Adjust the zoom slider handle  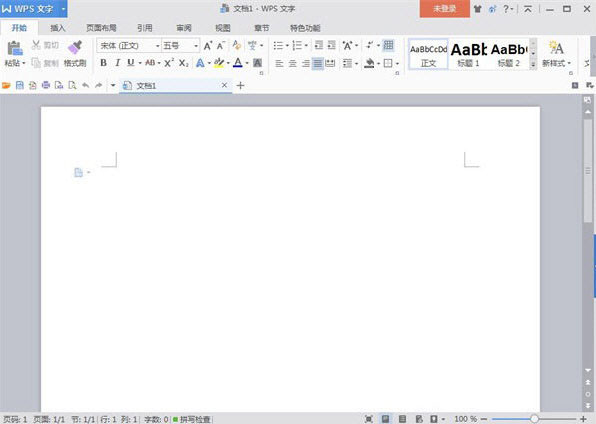[x=534, y=419]
